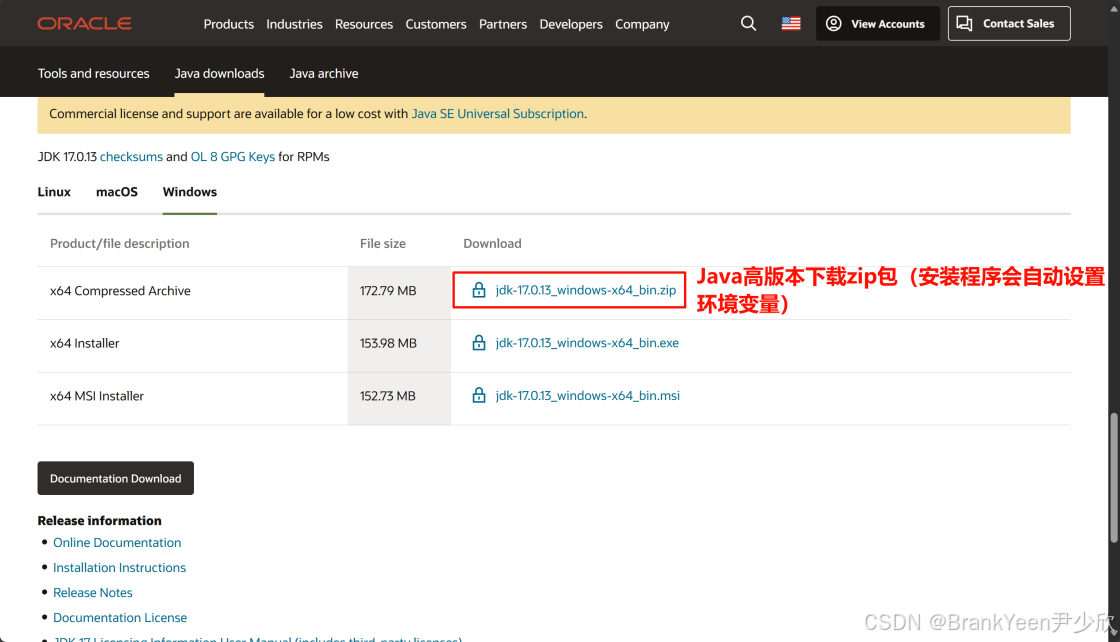Click the x64 MSI Installer description
The width and height of the screenshot is (1120, 642).
coord(96,396)
